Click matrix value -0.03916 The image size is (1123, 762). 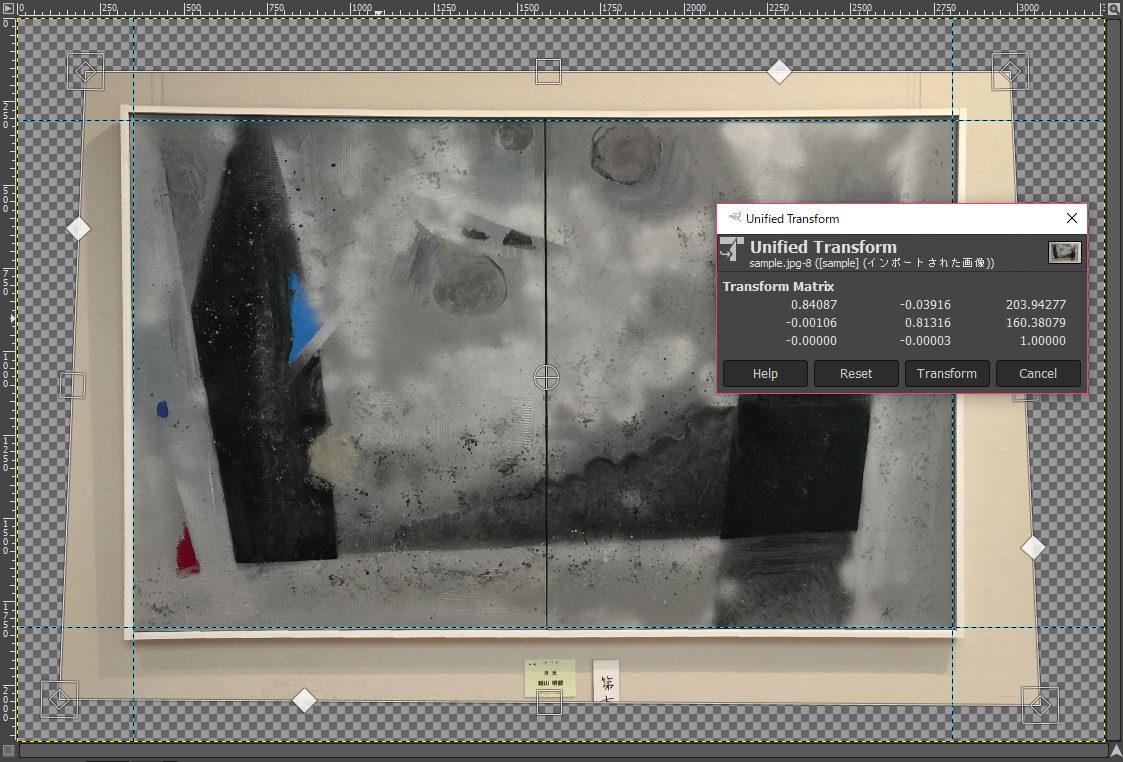tap(925, 304)
